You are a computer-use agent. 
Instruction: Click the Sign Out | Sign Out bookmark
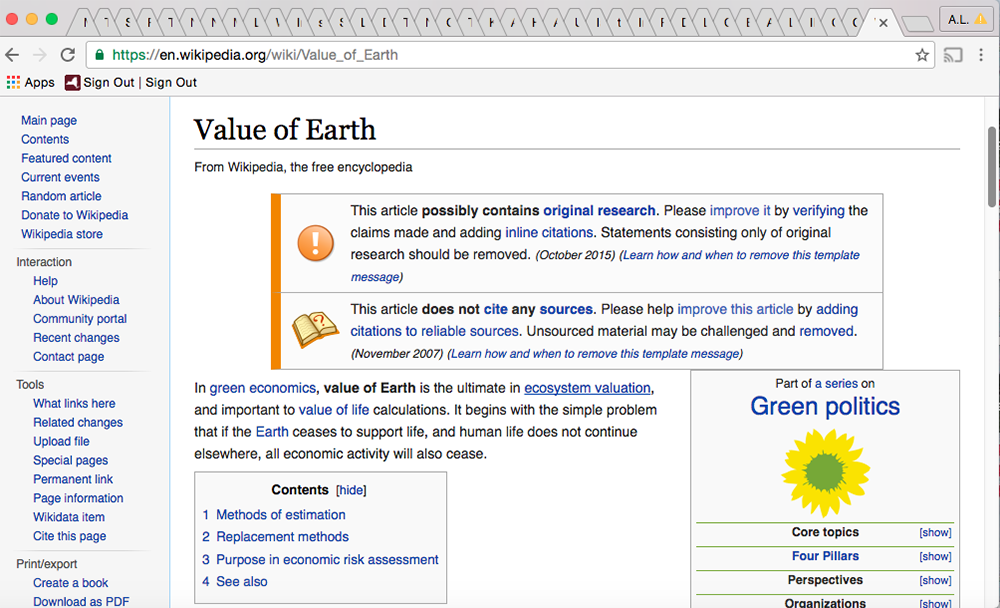[x=131, y=82]
